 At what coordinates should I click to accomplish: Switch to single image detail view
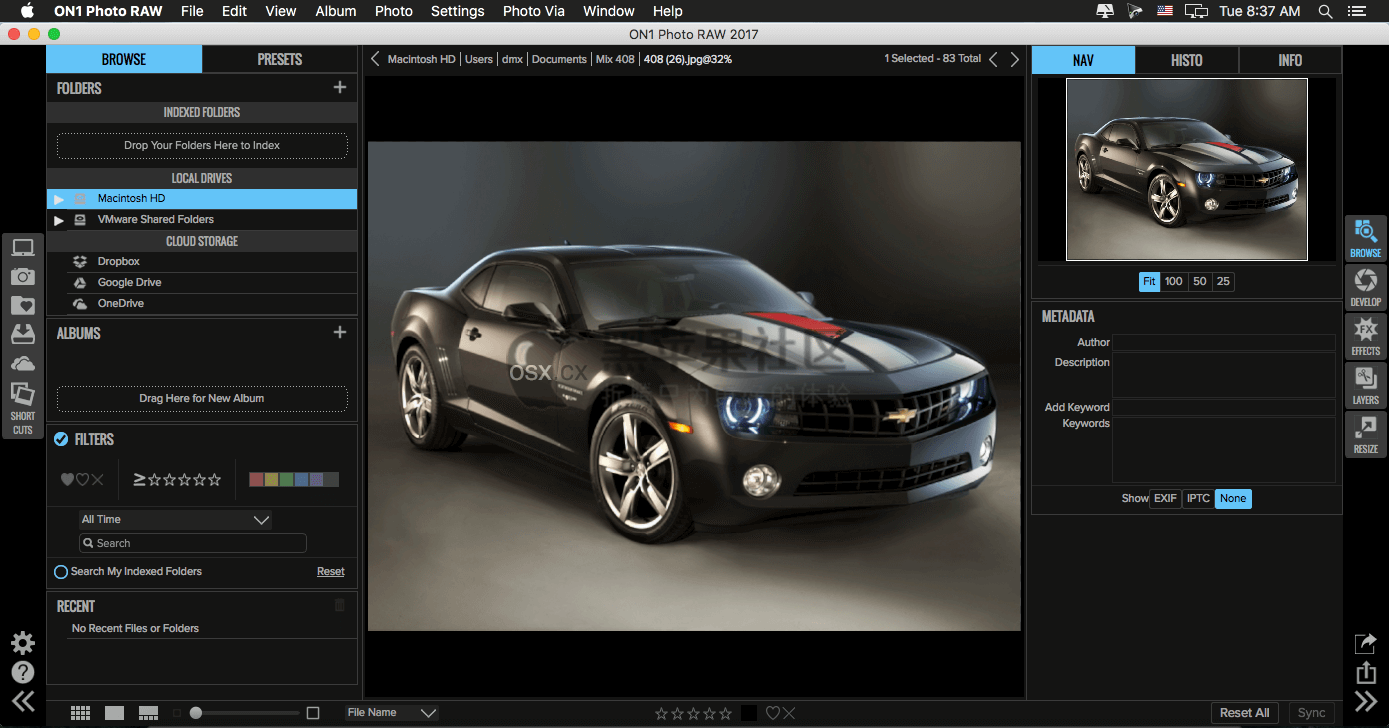115,713
